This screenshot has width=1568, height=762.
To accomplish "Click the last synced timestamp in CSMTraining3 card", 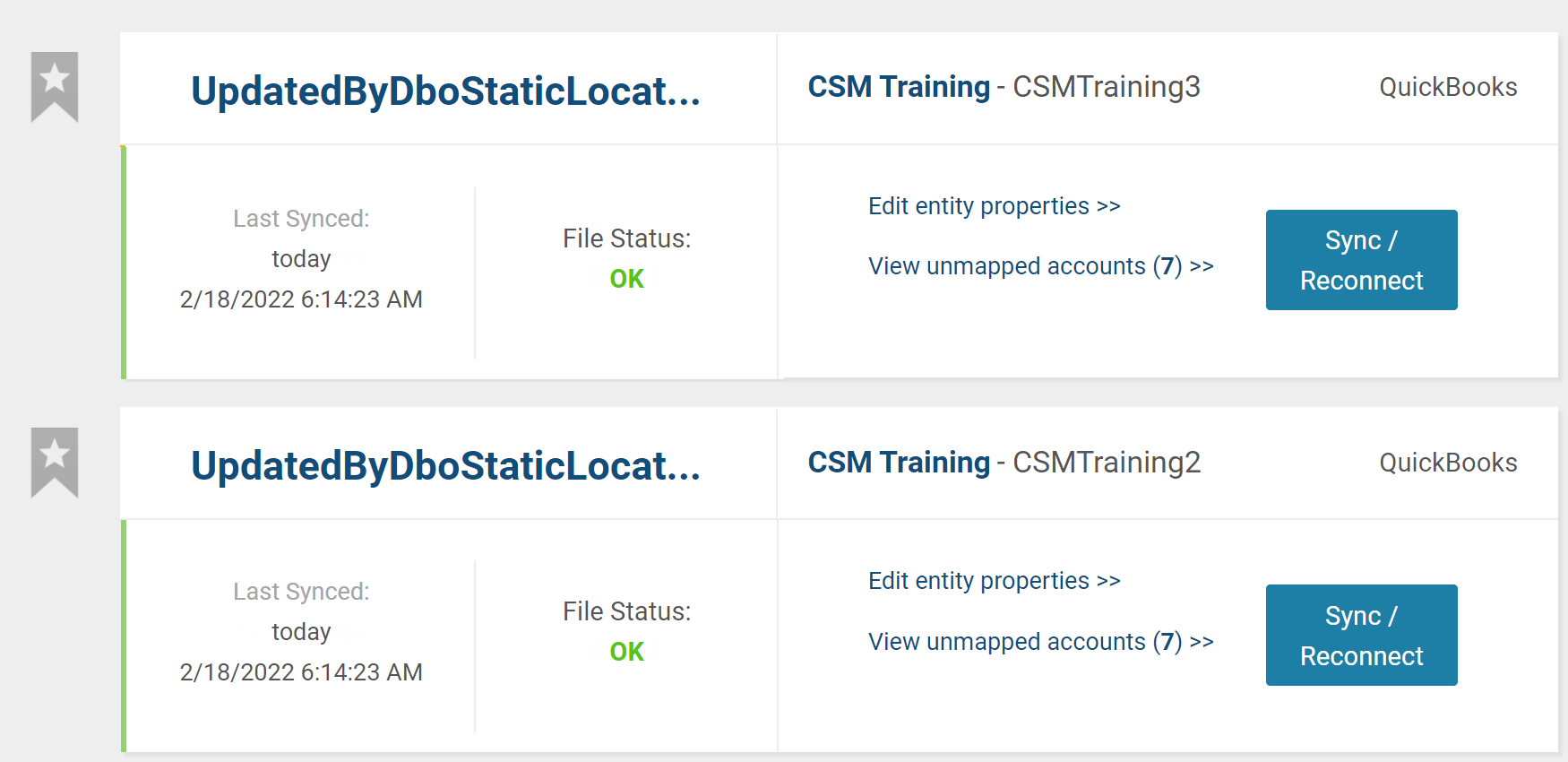I will point(301,299).
